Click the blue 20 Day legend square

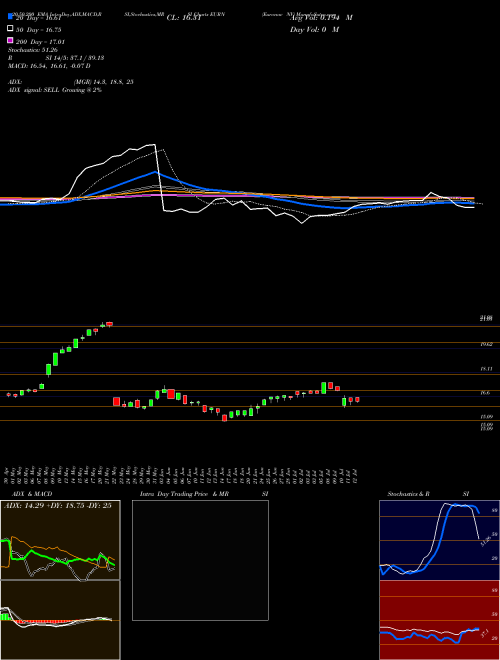[x=10, y=16]
